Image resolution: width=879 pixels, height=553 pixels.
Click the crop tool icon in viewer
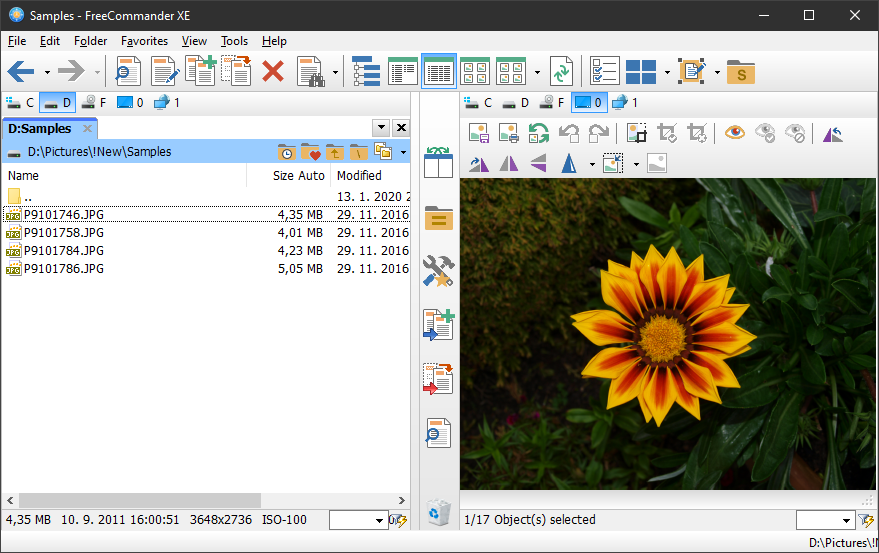pos(667,133)
